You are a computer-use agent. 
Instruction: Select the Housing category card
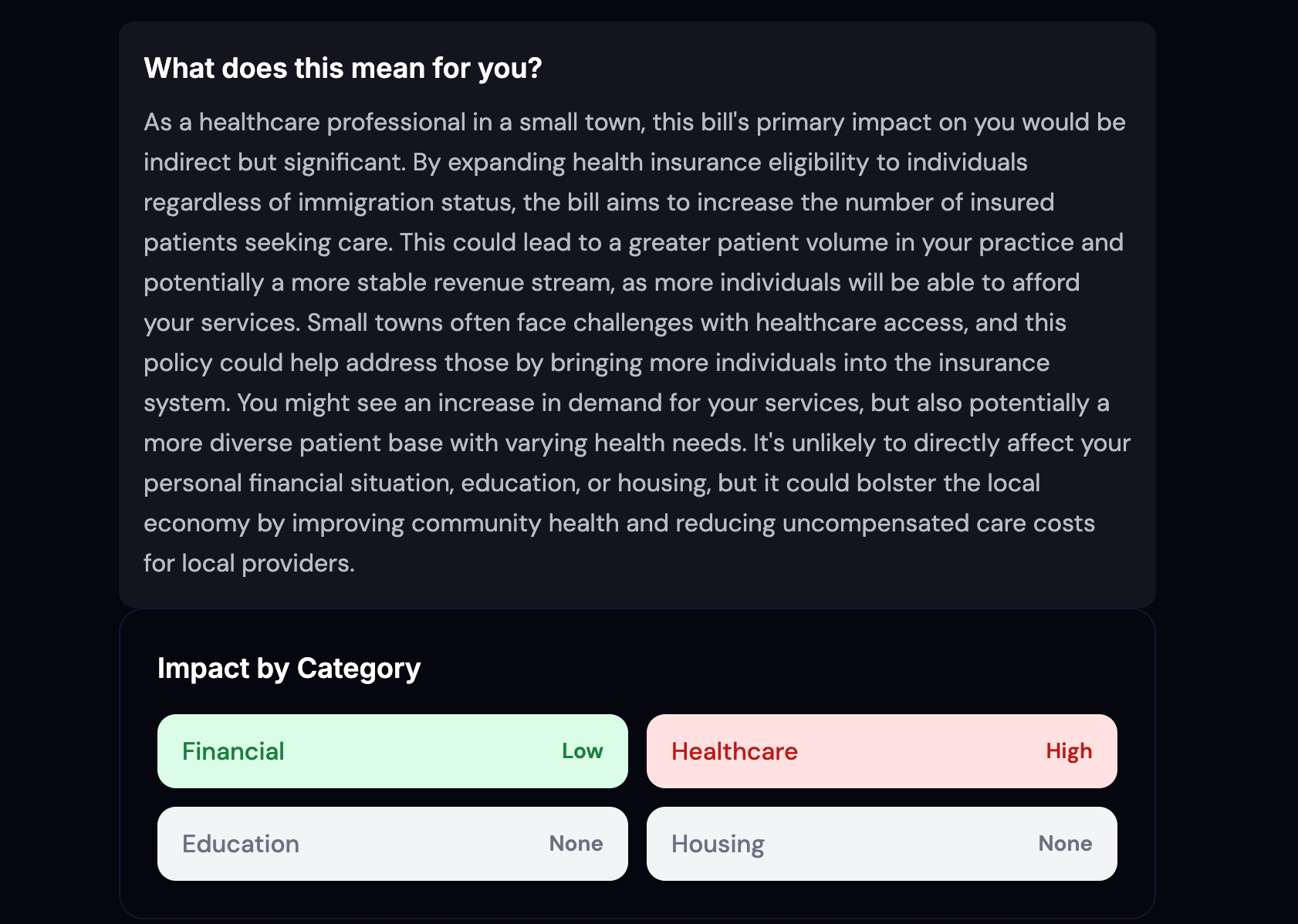click(x=881, y=844)
